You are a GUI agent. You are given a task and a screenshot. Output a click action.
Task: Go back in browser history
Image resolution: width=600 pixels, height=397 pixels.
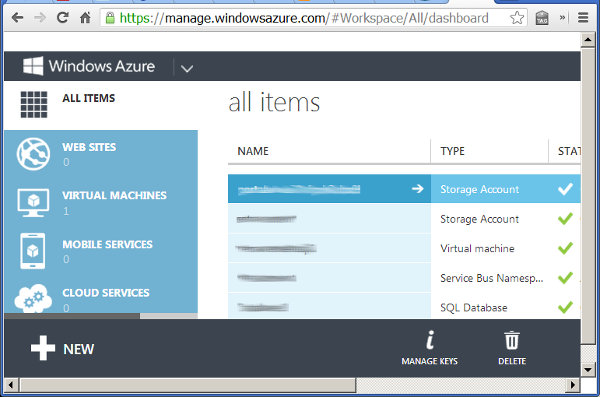(x=18, y=18)
